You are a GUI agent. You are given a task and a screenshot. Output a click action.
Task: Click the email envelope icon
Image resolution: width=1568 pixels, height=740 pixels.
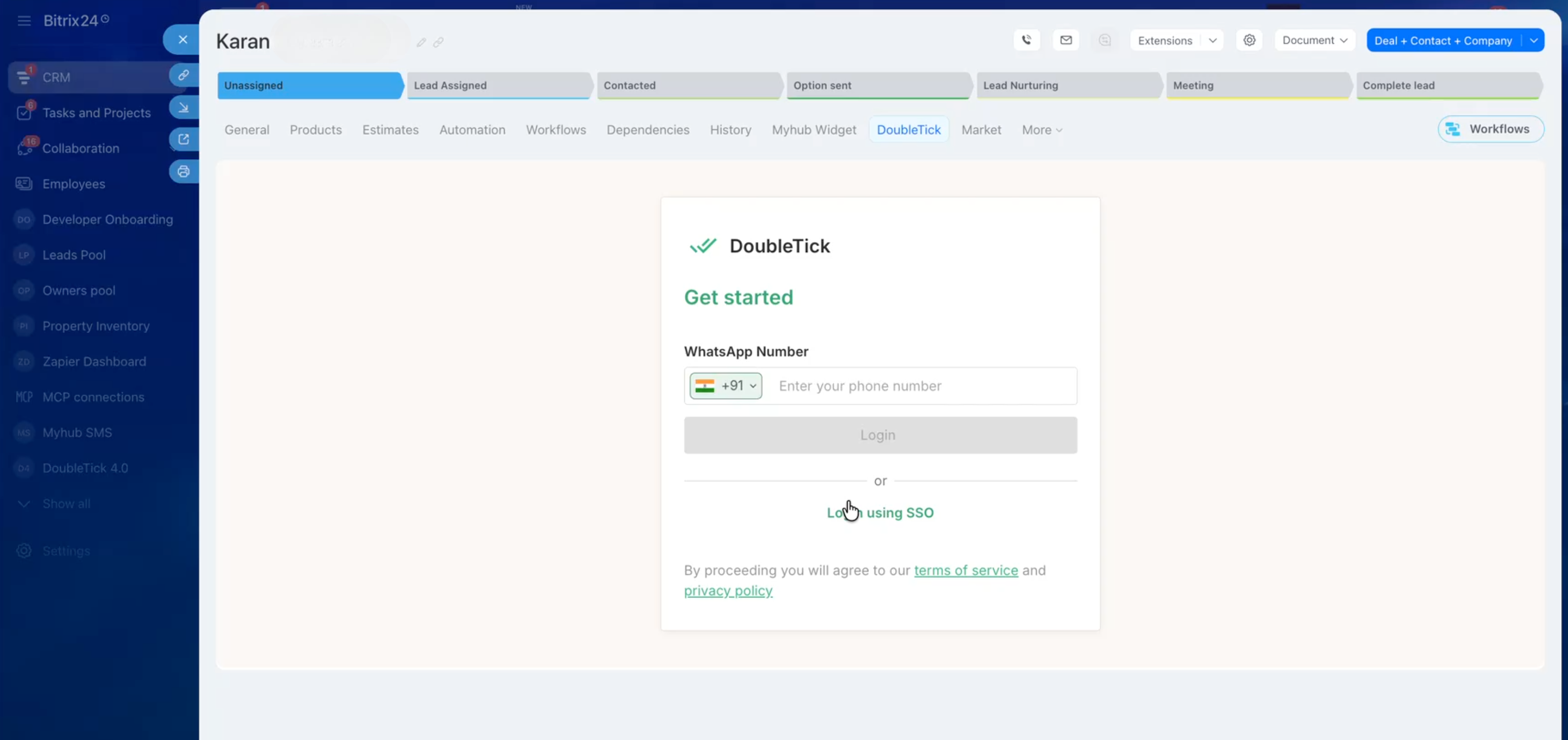click(x=1065, y=40)
